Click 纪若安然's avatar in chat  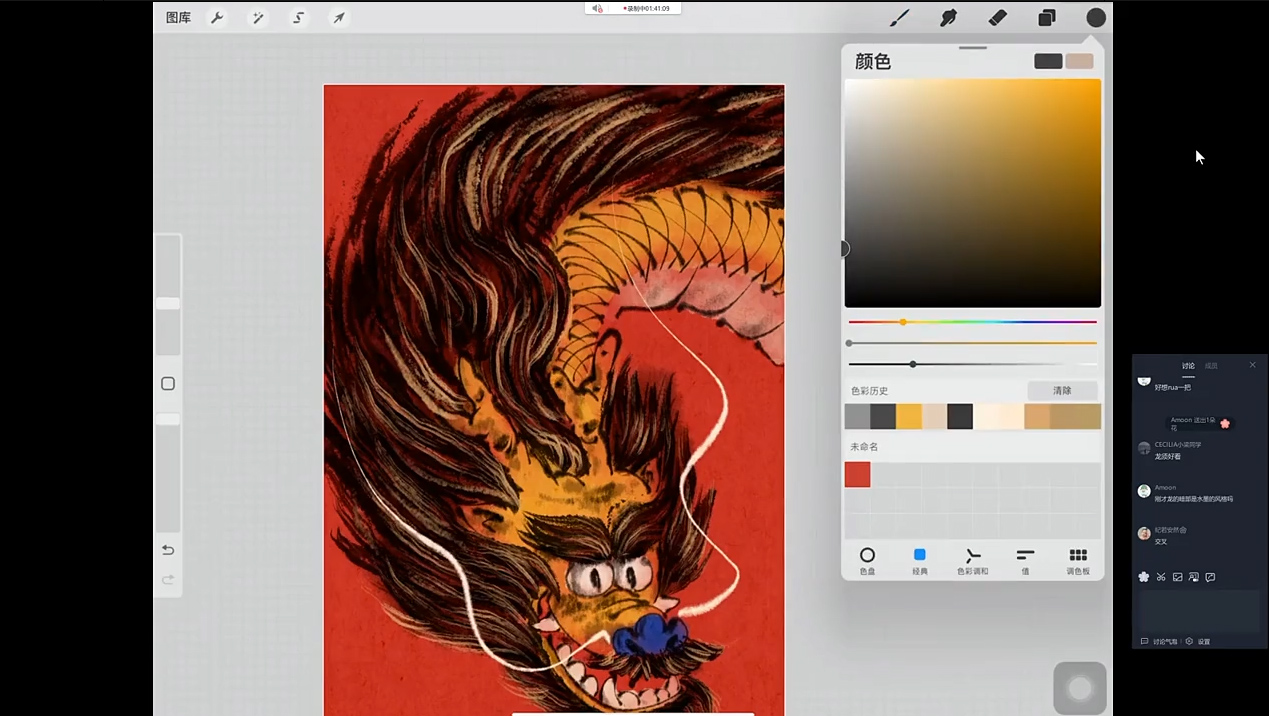(x=1144, y=533)
